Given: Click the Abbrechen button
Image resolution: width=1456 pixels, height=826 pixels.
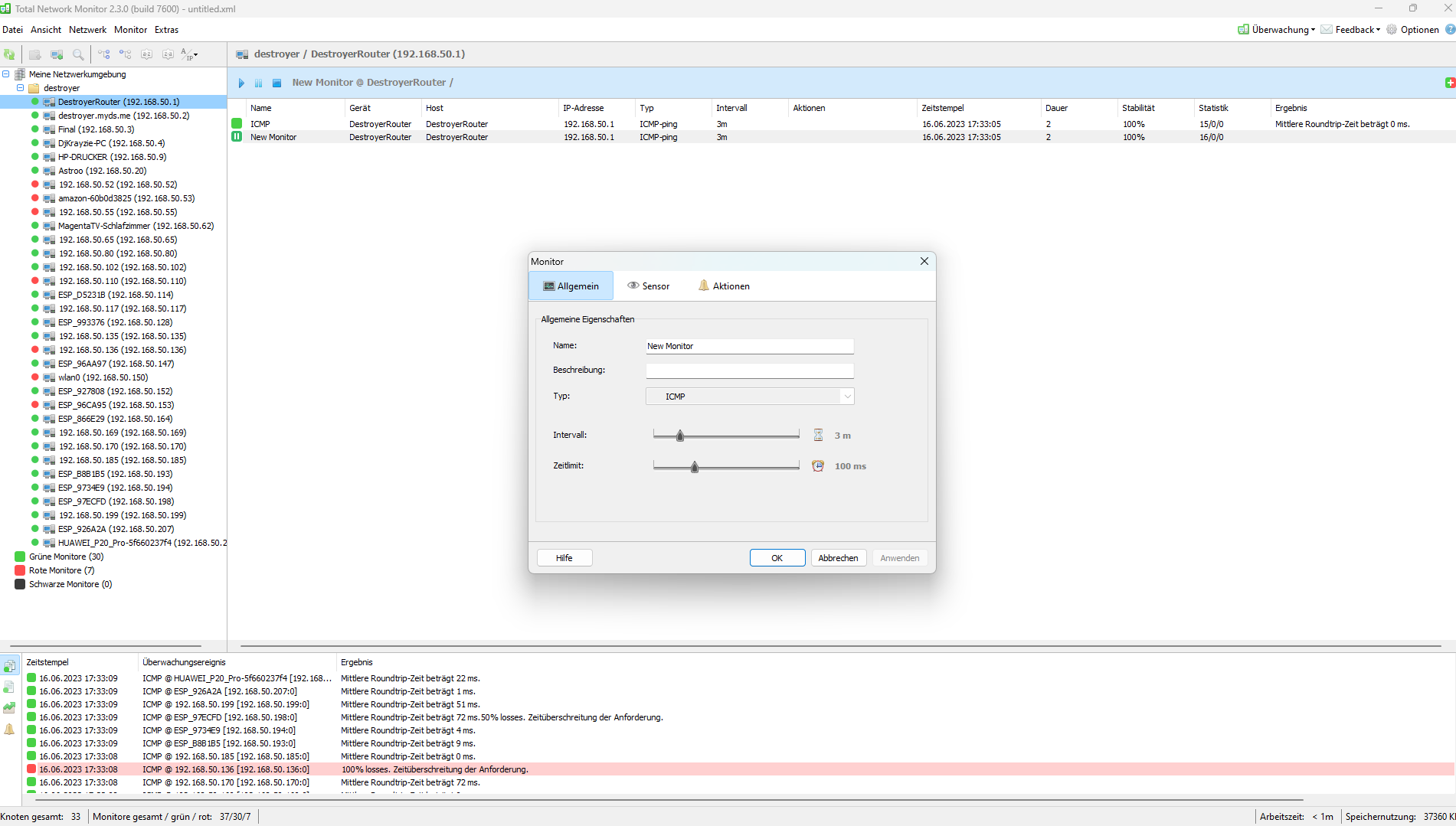Looking at the screenshot, I should [839, 558].
